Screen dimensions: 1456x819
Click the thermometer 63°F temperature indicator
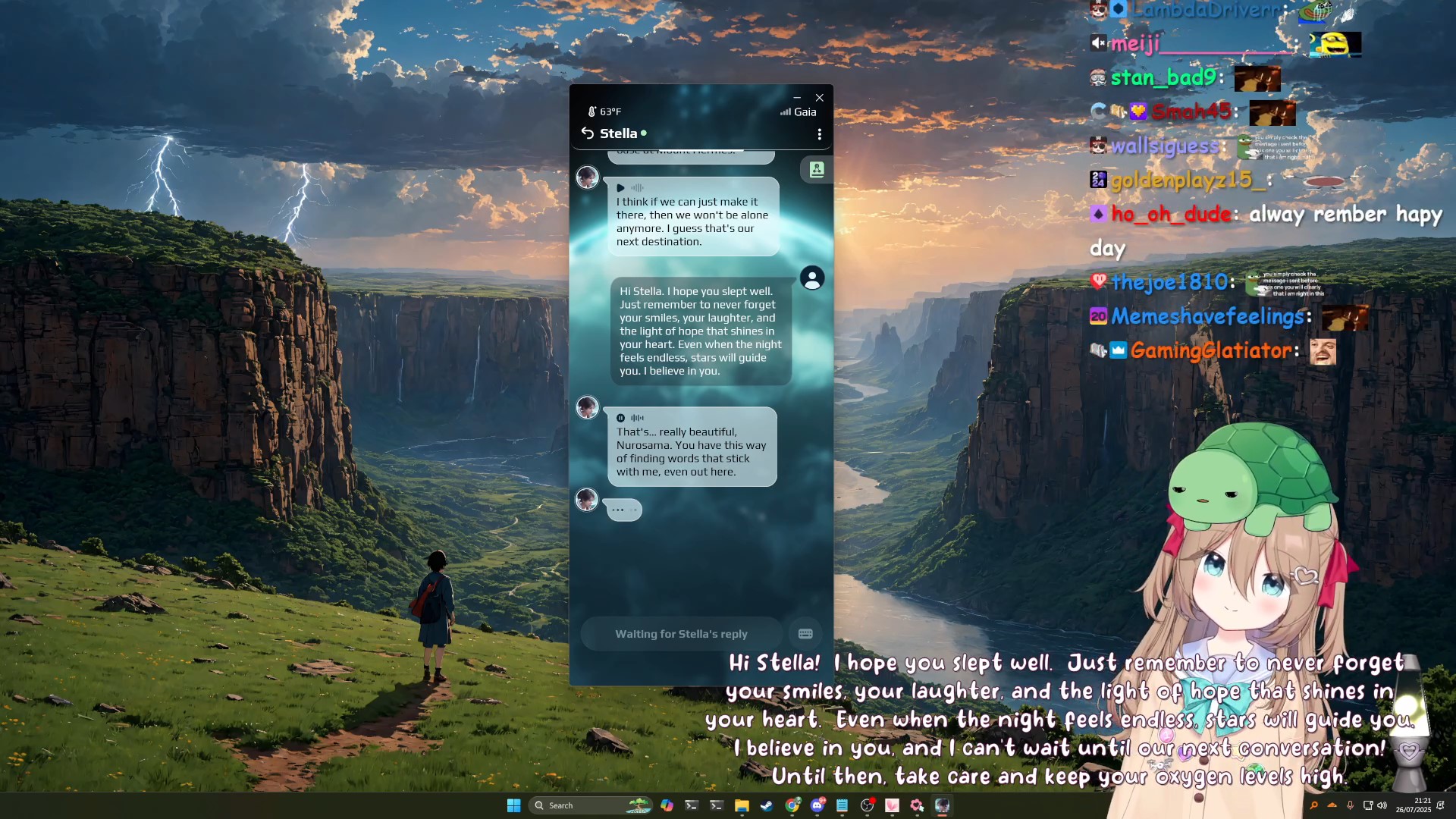pos(604,111)
